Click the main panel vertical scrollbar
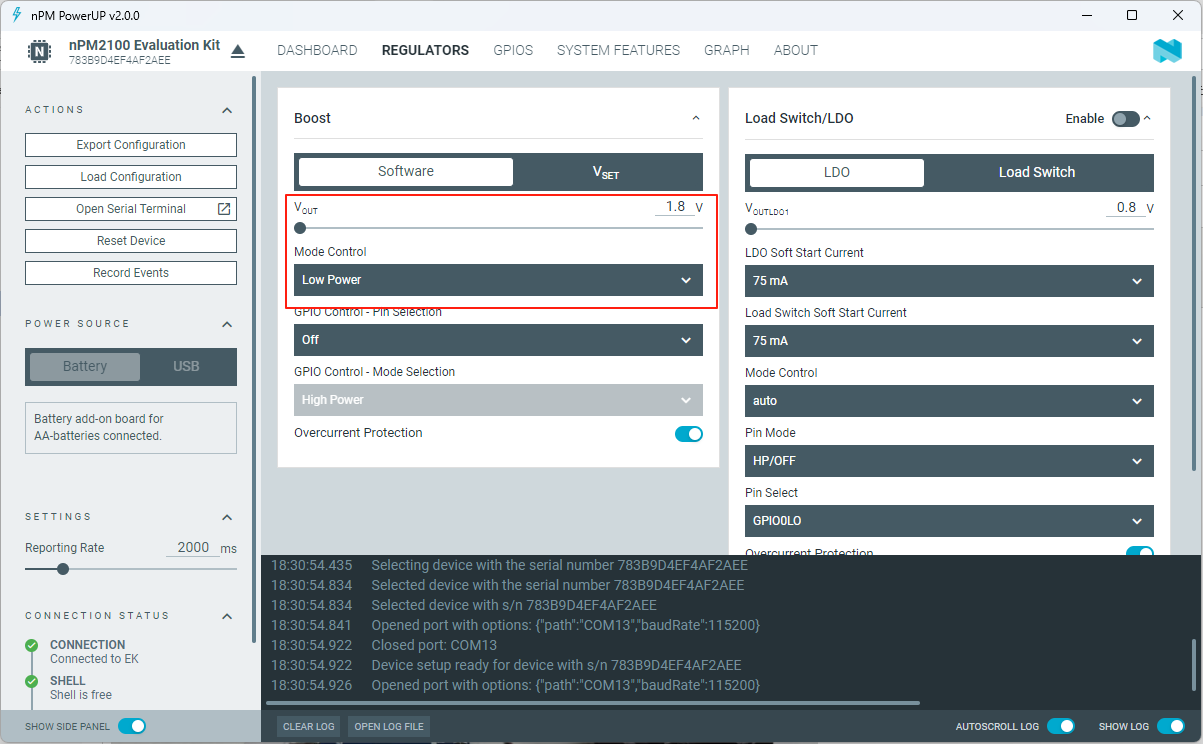This screenshot has height=744, width=1203. pos(1195,275)
